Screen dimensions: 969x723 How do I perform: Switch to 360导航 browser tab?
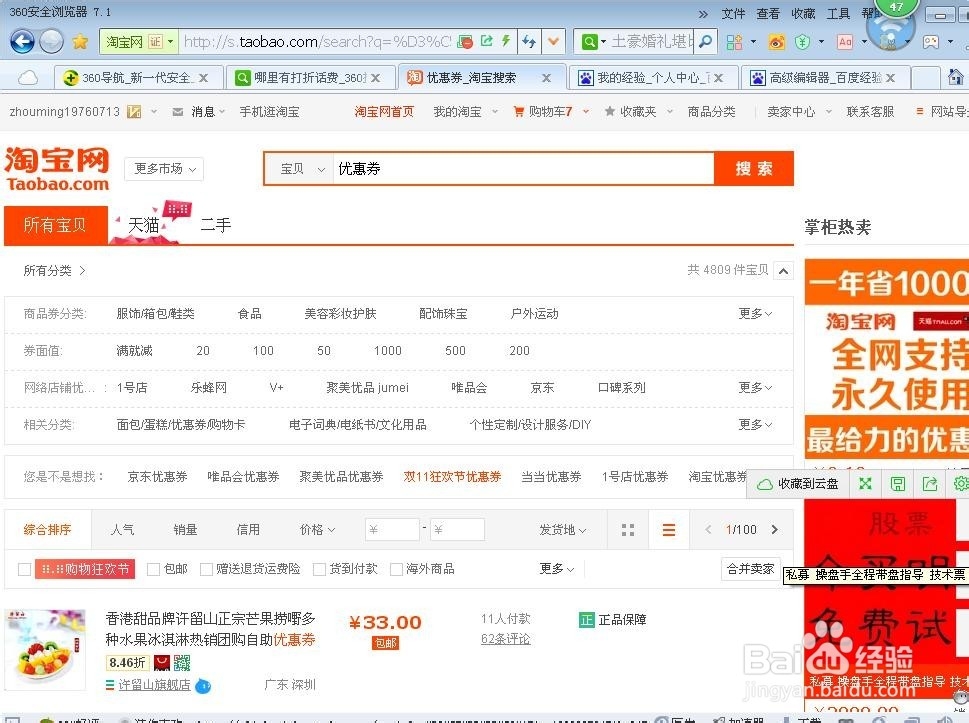(x=136, y=78)
